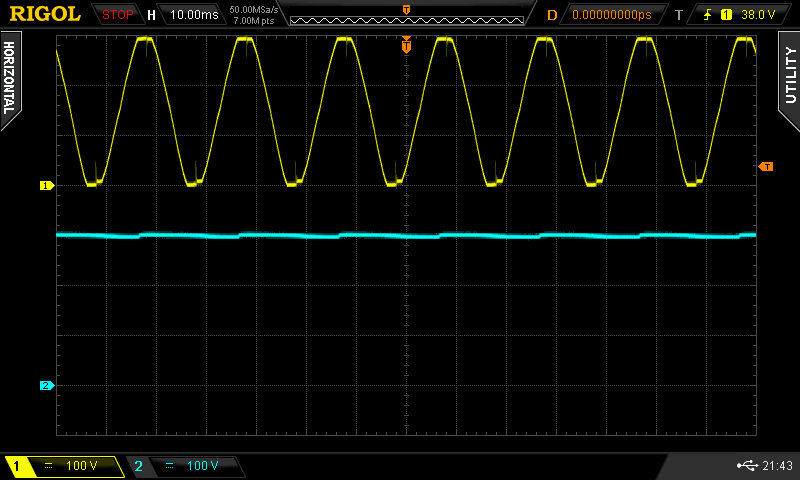Select the 38.0 V trigger level value
The image size is (800, 480).
tap(758, 15)
